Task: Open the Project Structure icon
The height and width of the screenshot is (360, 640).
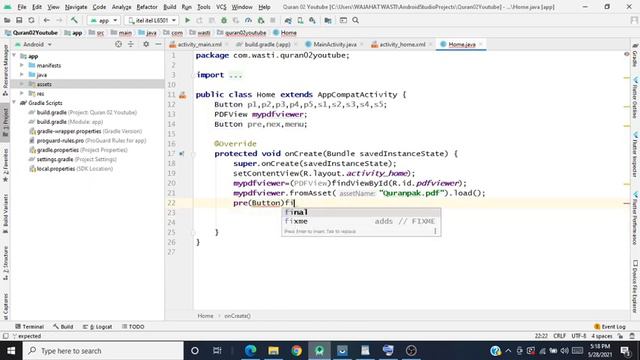Action: [328, 20]
